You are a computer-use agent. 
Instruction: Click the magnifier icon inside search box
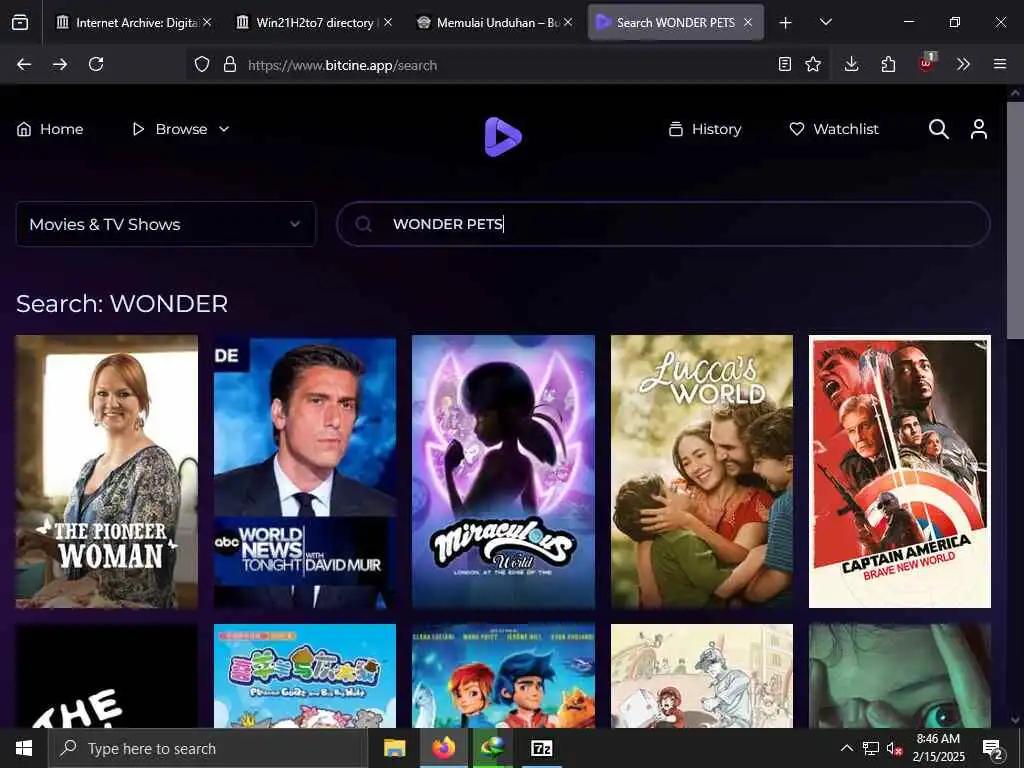(x=364, y=225)
